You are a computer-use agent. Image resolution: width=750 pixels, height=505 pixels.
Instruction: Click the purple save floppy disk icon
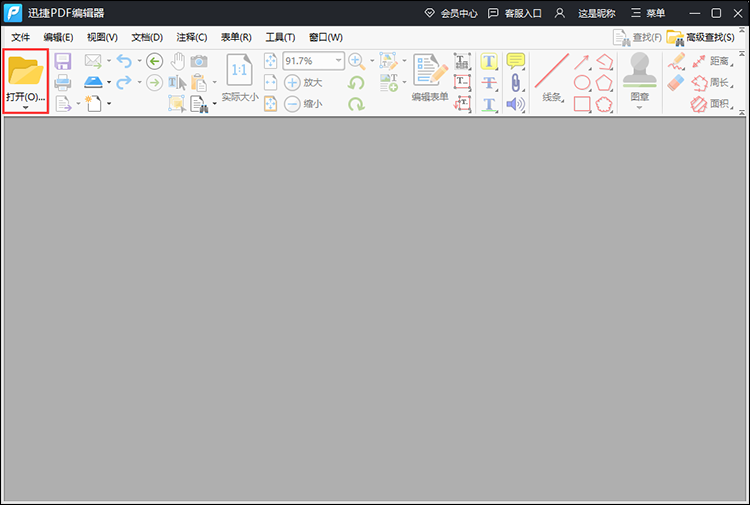pyautogui.click(x=63, y=61)
